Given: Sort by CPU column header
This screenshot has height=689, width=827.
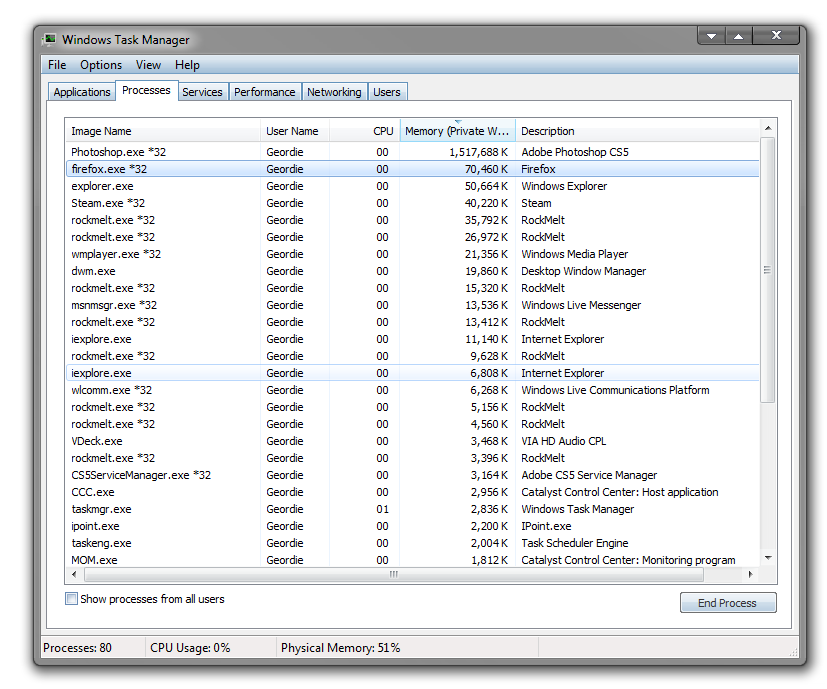Looking at the screenshot, I should [364, 131].
